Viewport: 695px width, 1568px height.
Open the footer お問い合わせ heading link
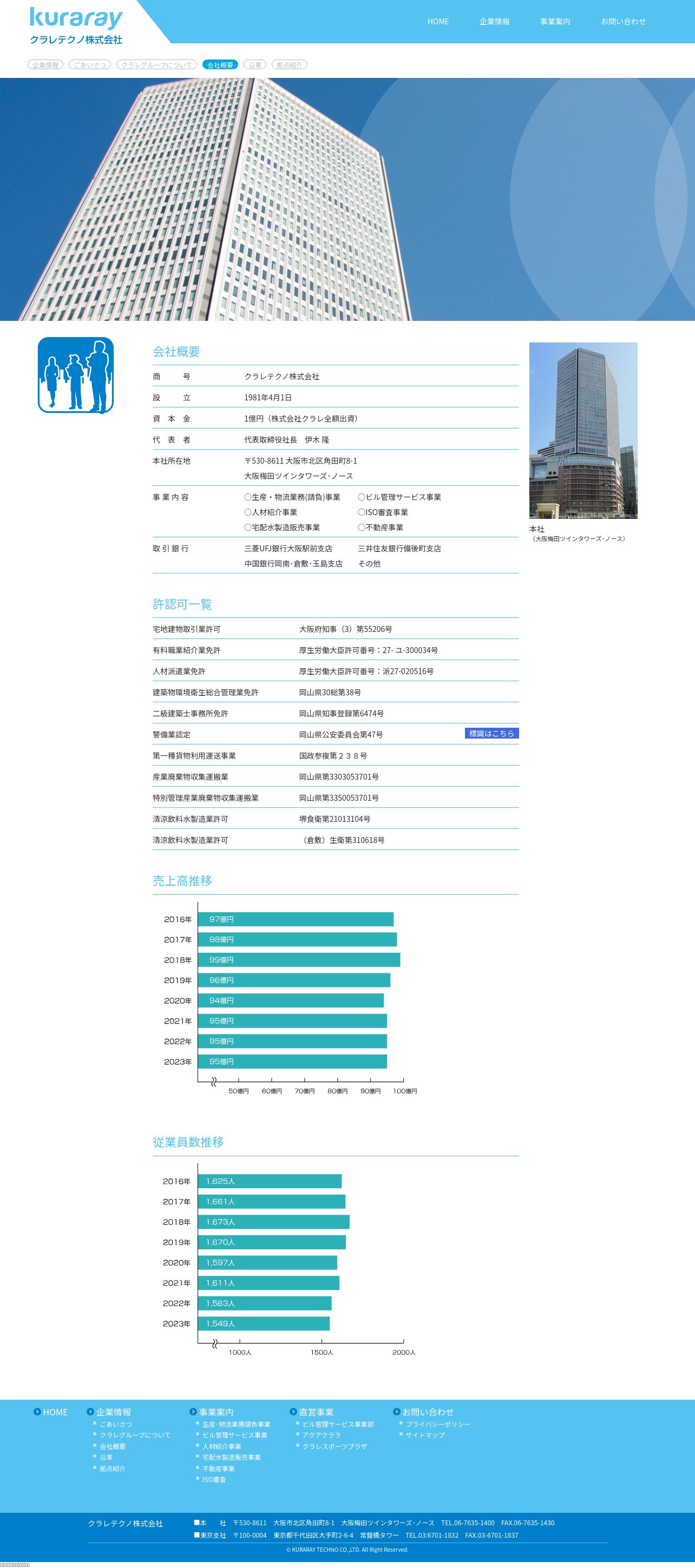coord(428,1412)
